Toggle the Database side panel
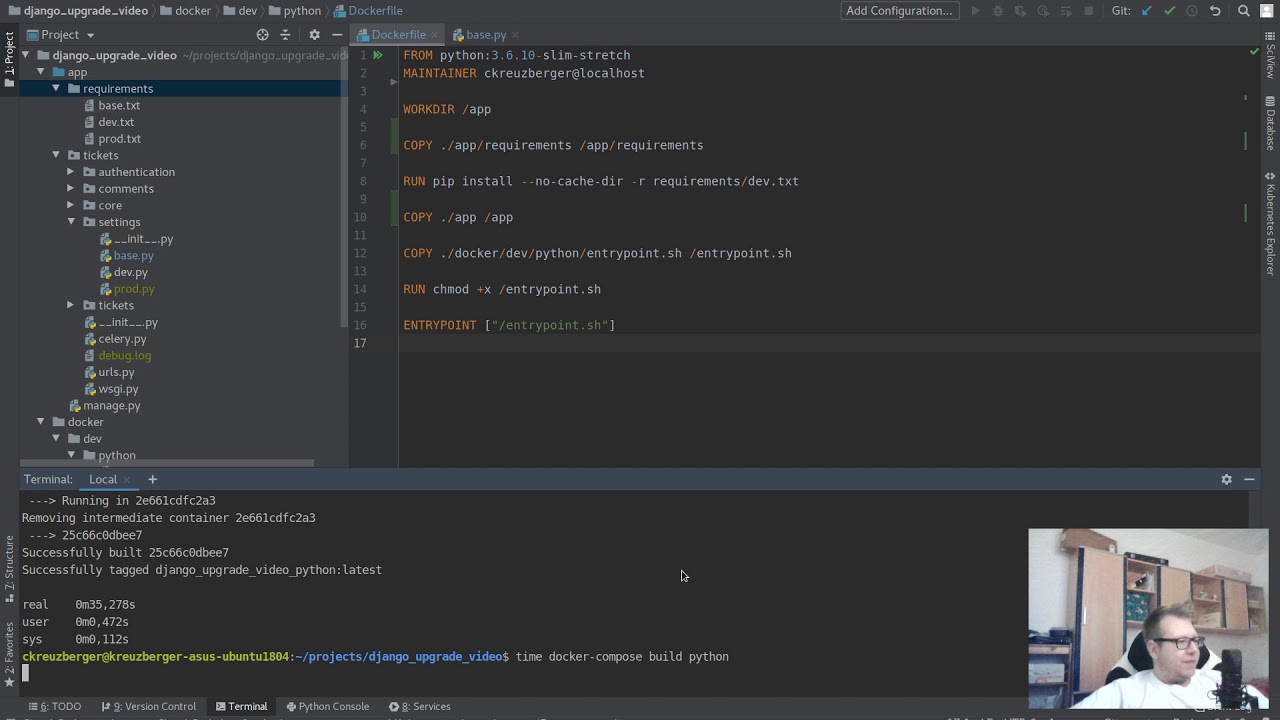Screen dimensions: 1280x720 click(x=1270, y=123)
